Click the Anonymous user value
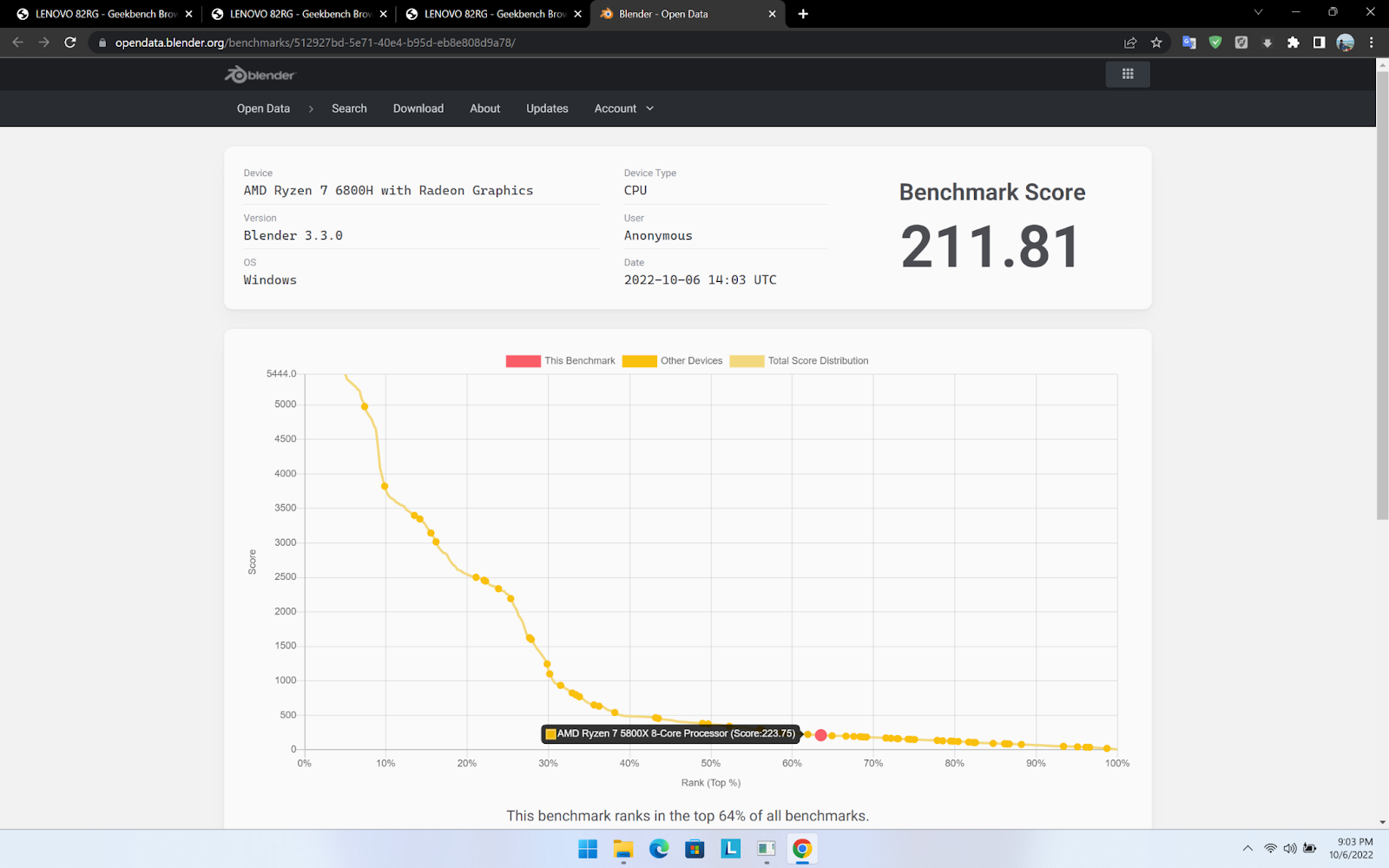The height and width of the screenshot is (868, 1389). coord(658,235)
